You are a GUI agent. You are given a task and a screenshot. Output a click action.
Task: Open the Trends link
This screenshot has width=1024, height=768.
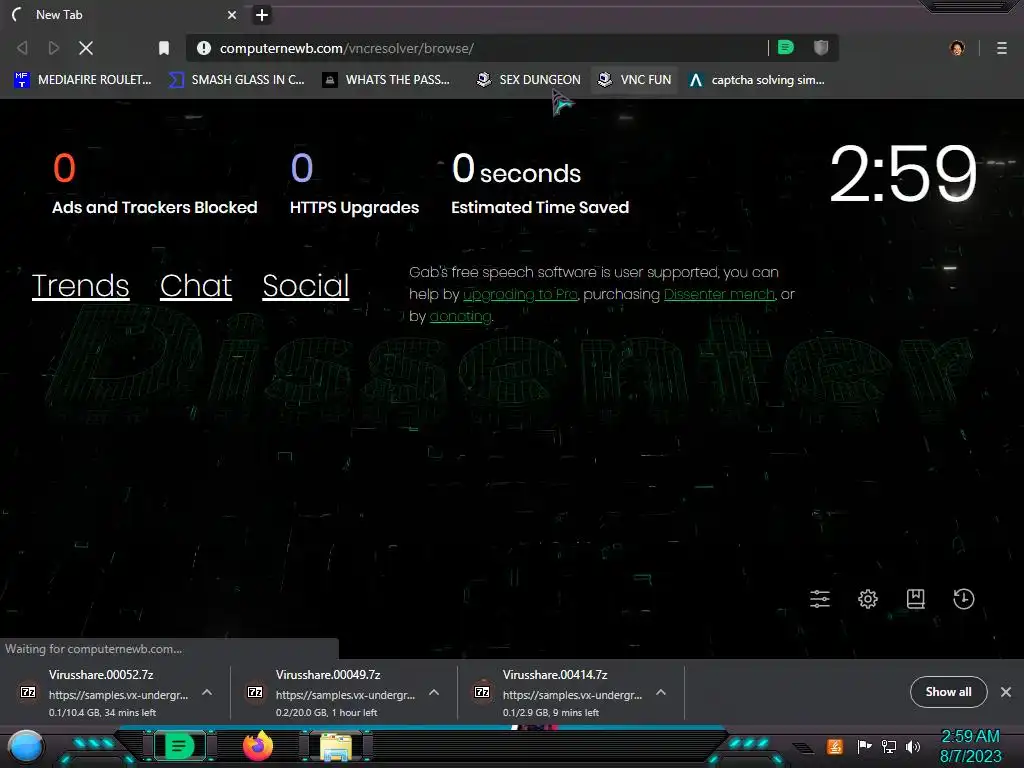pyautogui.click(x=80, y=285)
